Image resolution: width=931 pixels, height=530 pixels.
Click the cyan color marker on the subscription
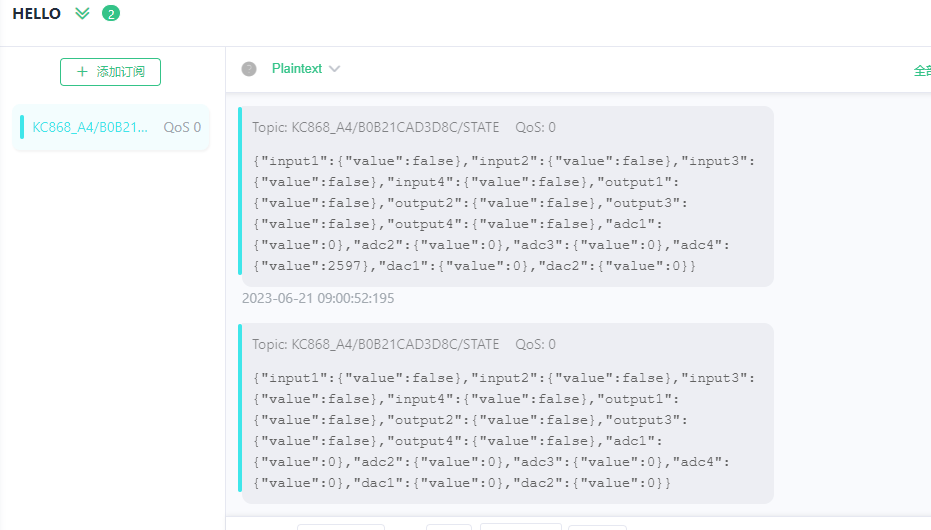tap(22, 127)
